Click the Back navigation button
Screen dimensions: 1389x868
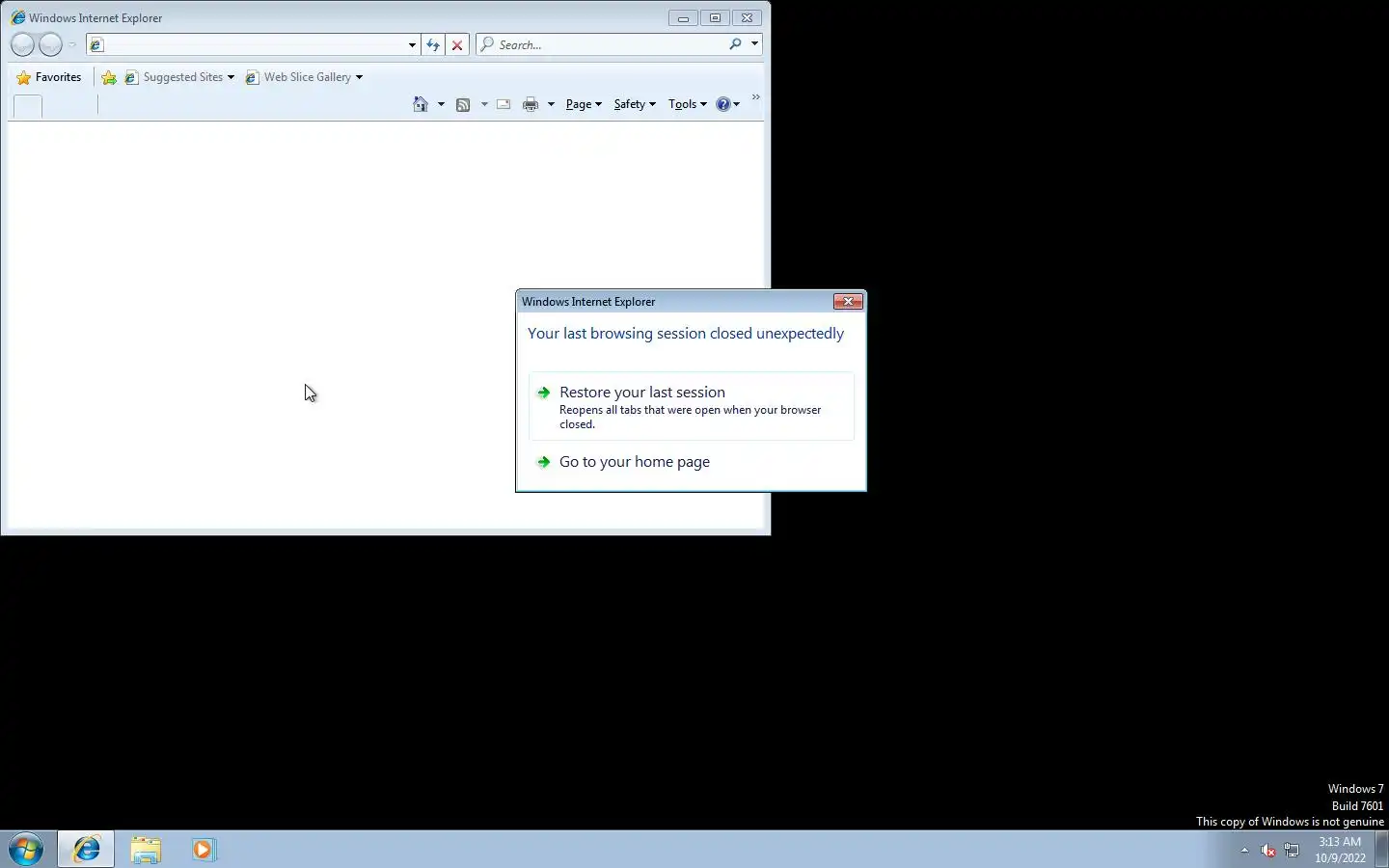tap(22, 44)
